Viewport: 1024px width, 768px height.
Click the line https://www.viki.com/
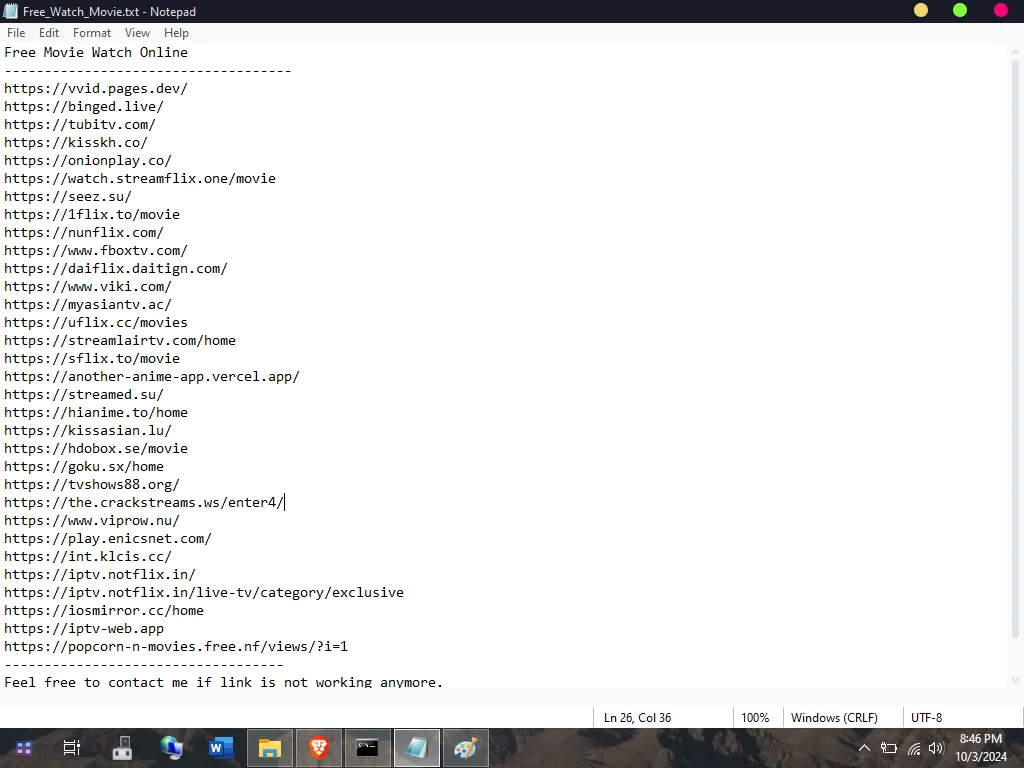88,286
